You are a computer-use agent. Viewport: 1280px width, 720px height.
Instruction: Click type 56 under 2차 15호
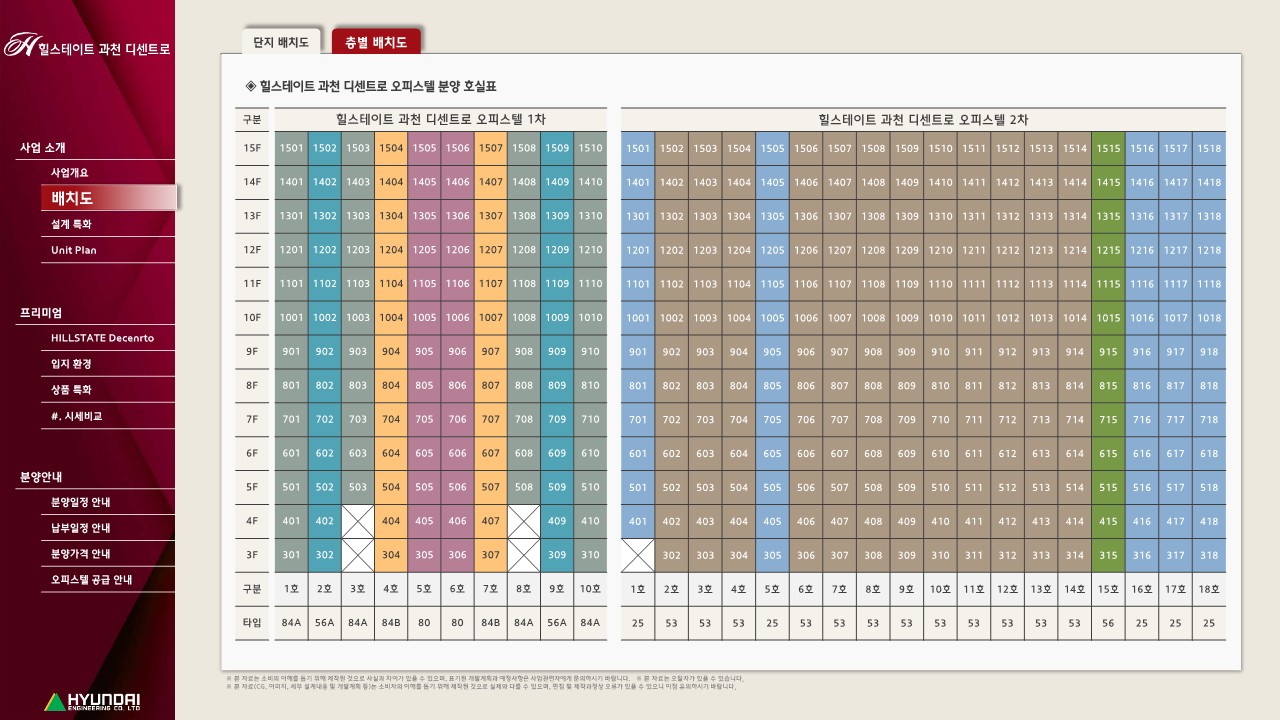tap(1108, 623)
